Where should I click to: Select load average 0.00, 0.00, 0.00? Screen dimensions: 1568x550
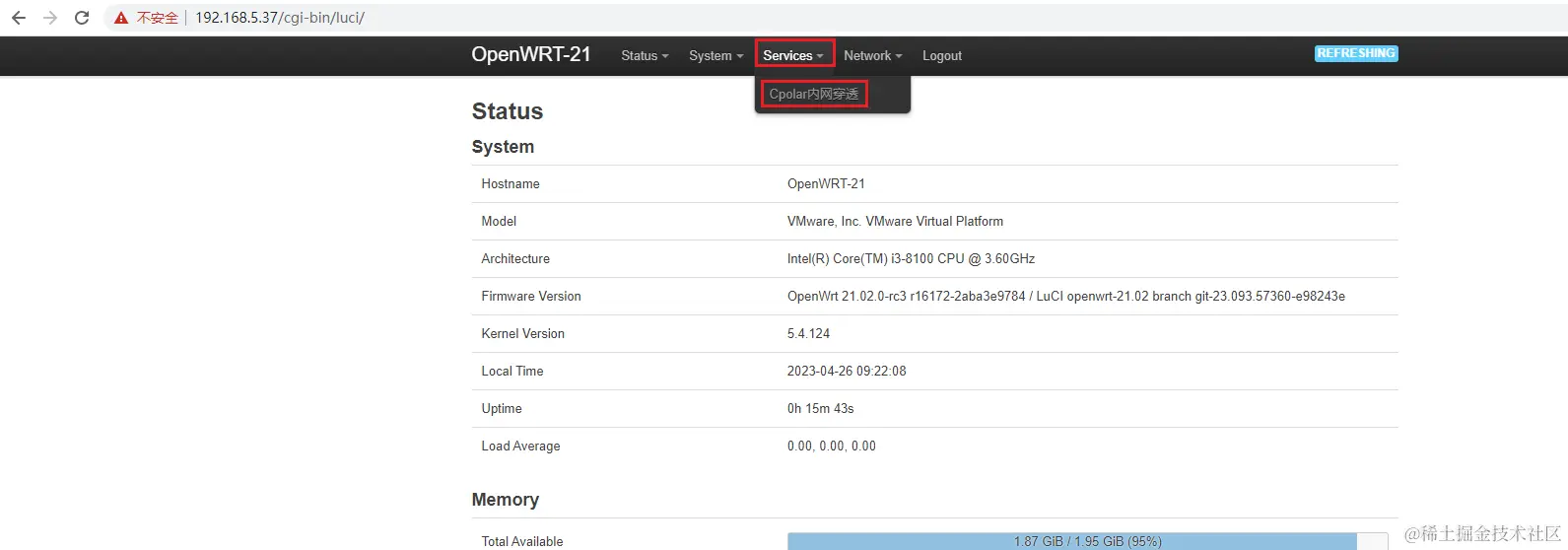[x=832, y=447]
